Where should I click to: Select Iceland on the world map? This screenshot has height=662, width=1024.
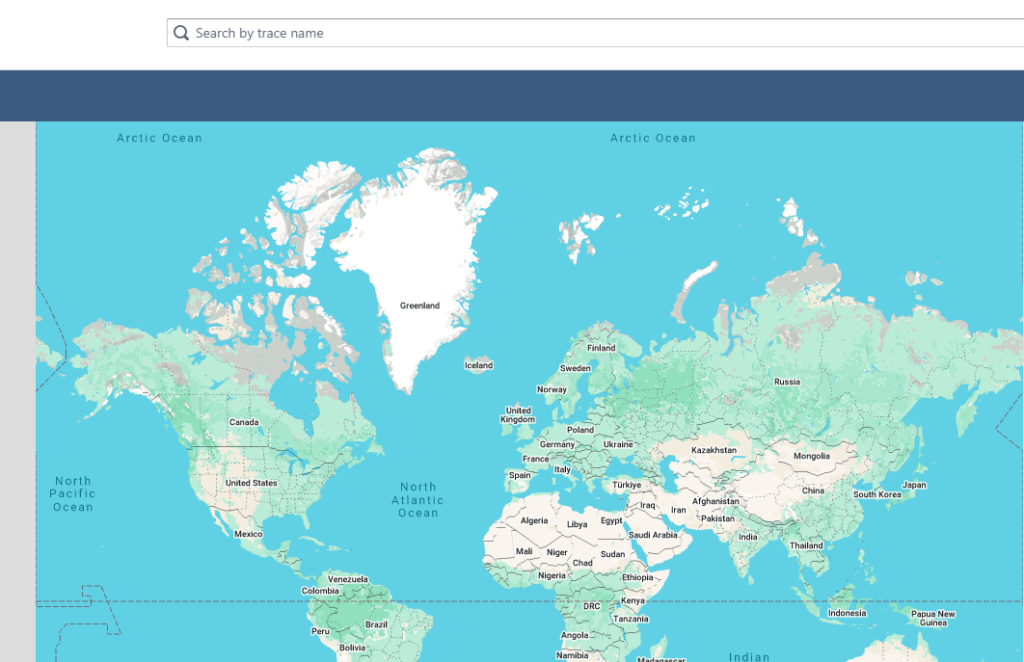click(479, 365)
